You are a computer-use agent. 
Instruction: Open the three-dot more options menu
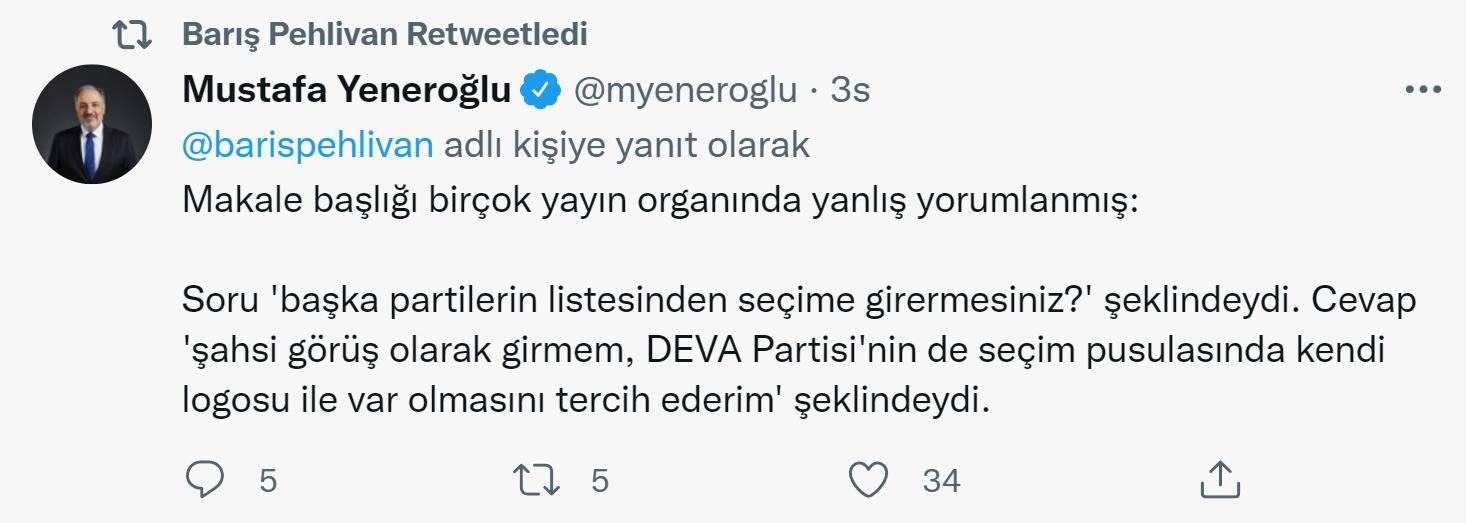coord(1421,90)
